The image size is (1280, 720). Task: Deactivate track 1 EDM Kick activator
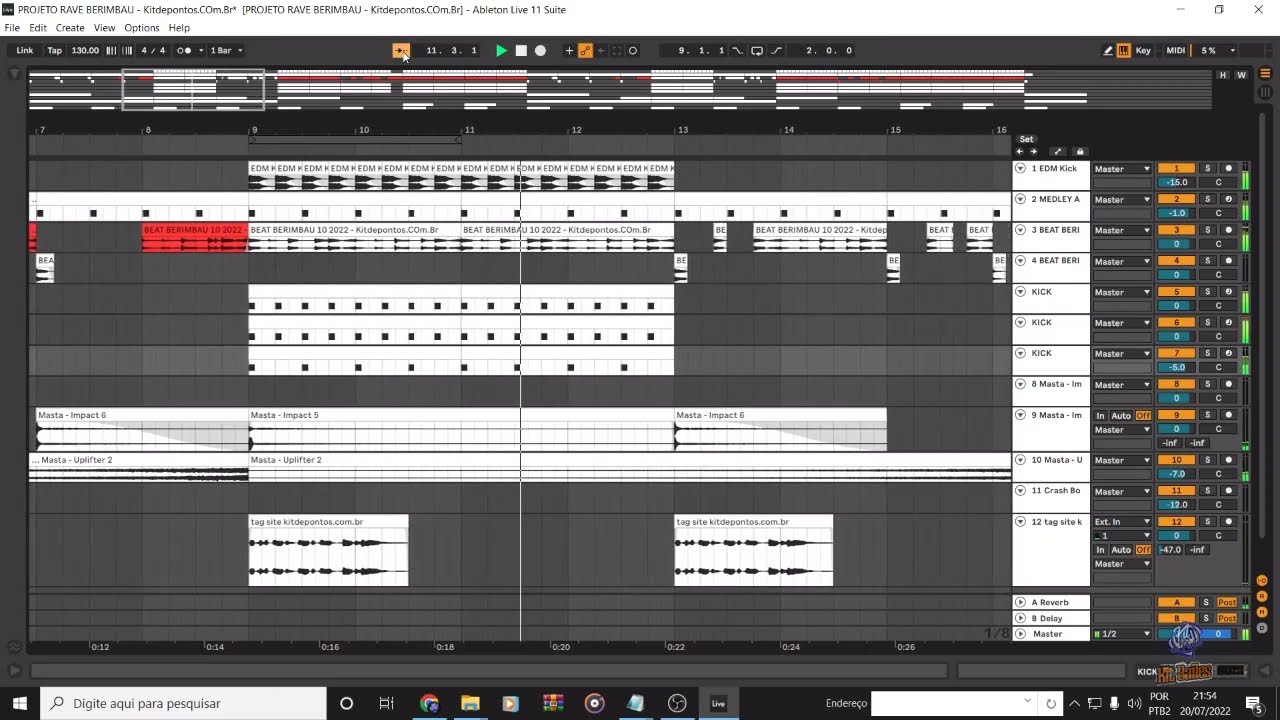(x=1176, y=169)
